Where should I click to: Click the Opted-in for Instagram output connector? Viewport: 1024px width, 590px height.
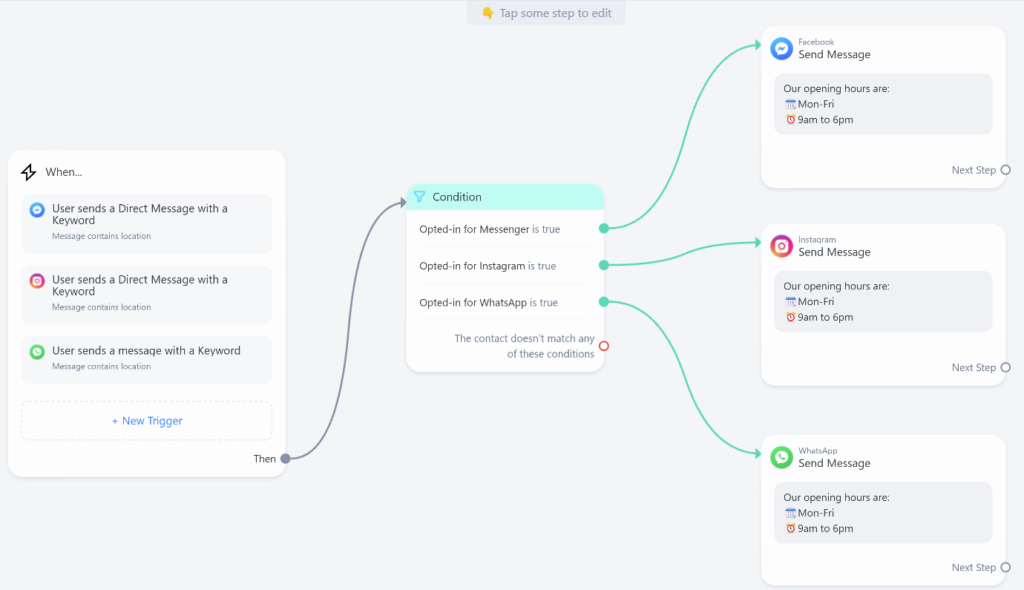[604, 265]
